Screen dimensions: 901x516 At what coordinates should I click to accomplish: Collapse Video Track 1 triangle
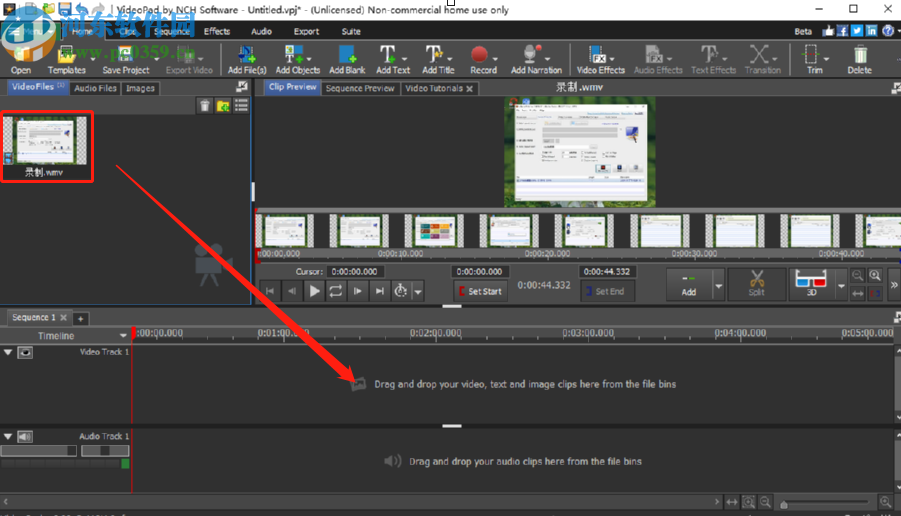7,352
